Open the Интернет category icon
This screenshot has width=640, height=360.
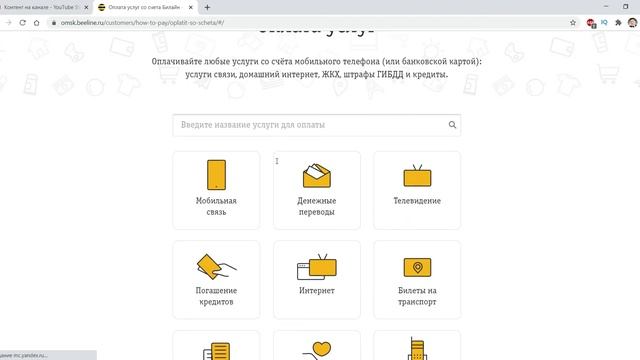pyautogui.click(x=317, y=267)
